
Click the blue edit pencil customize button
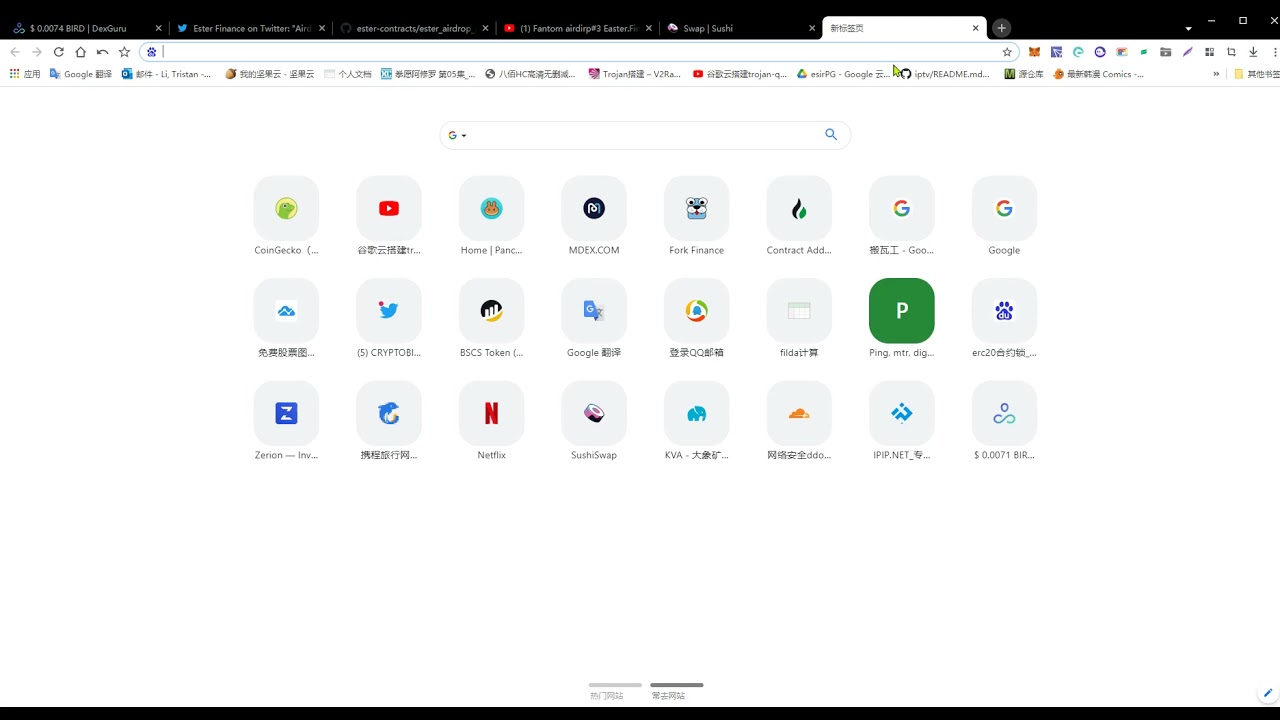tap(1268, 693)
